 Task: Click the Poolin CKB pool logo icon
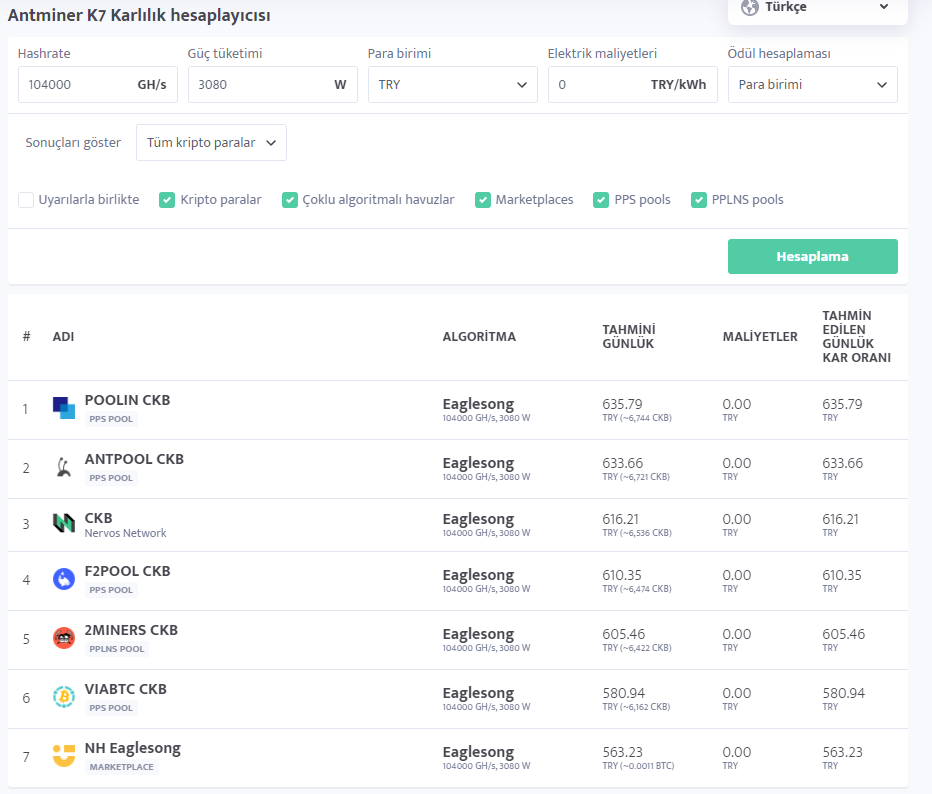pyautogui.click(x=64, y=408)
